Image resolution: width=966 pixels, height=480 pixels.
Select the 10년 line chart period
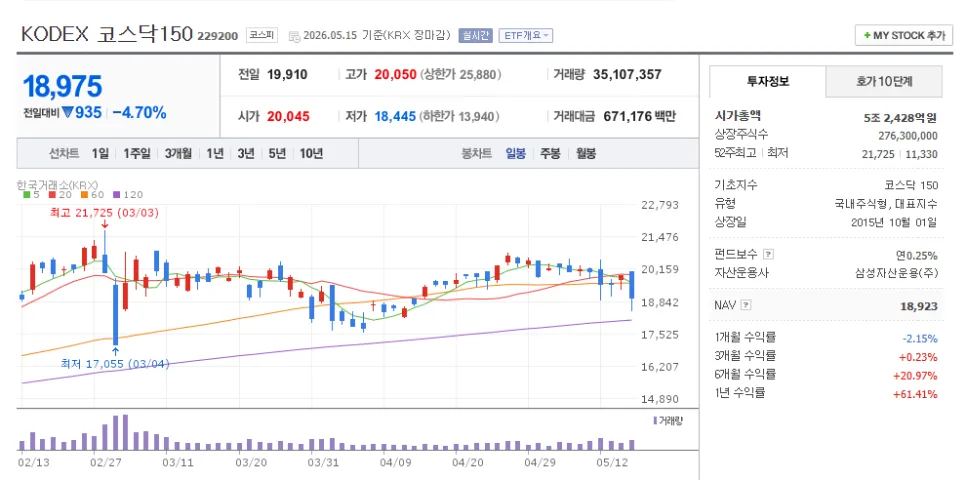click(x=311, y=154)
